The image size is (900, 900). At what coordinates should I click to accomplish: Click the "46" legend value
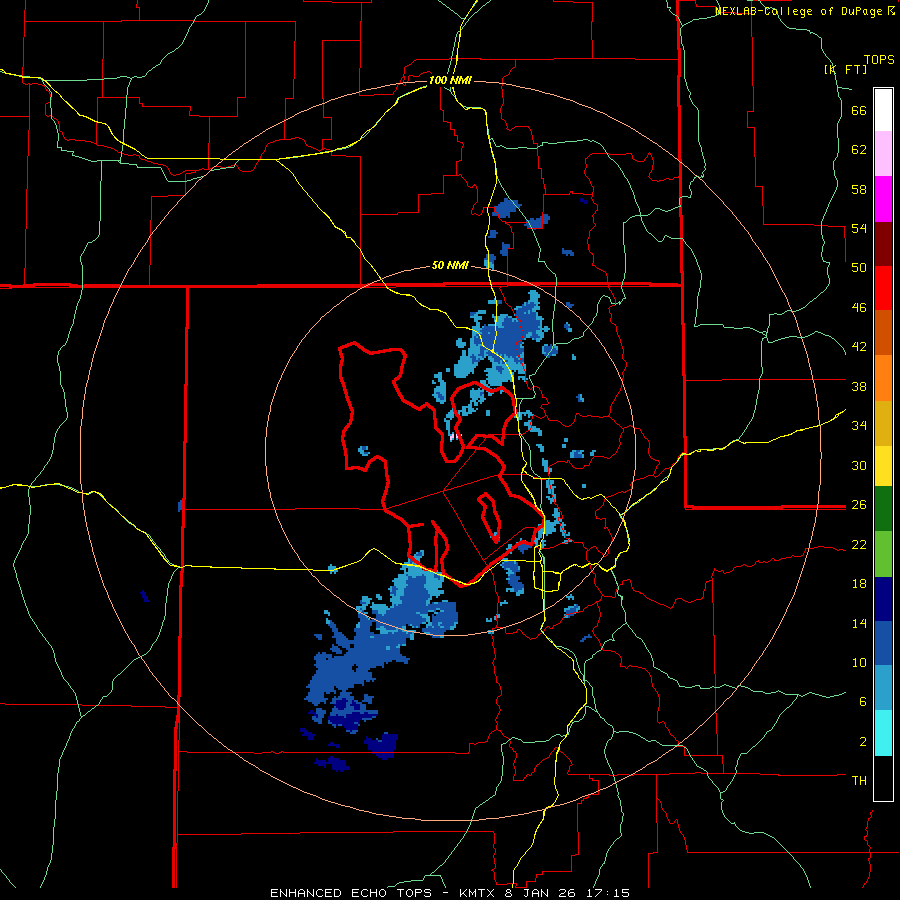point(859,308)
